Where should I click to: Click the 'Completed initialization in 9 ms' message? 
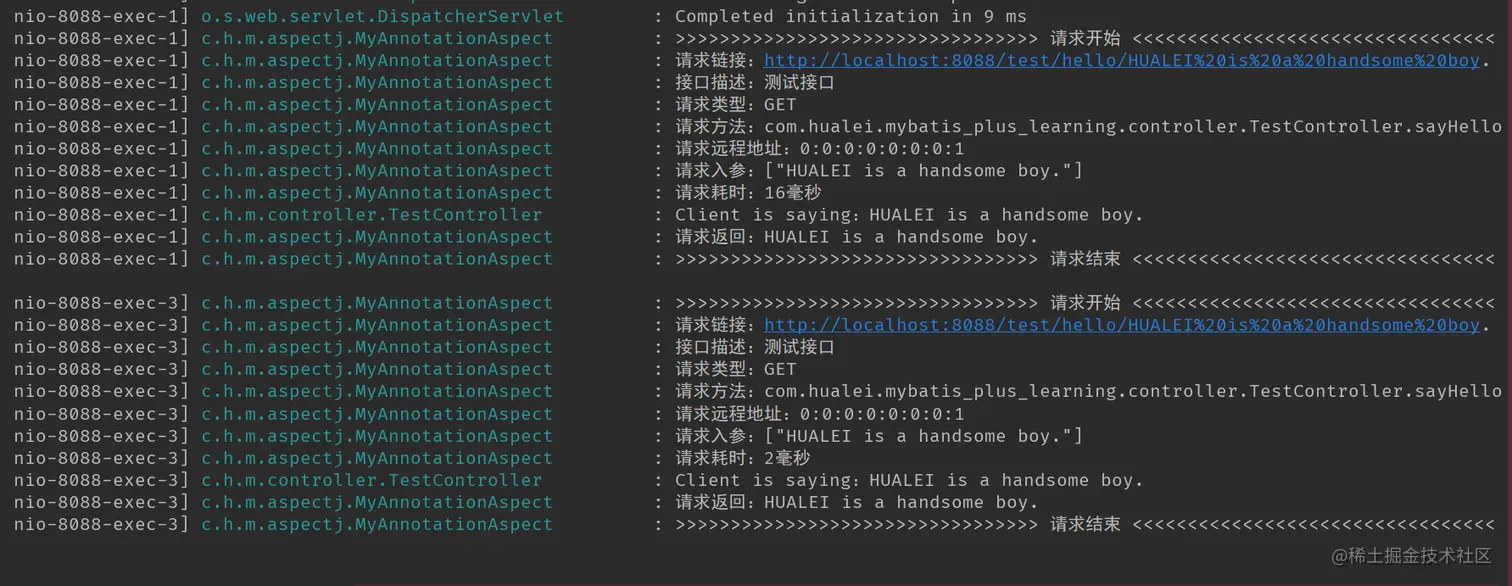pos(850,17)
